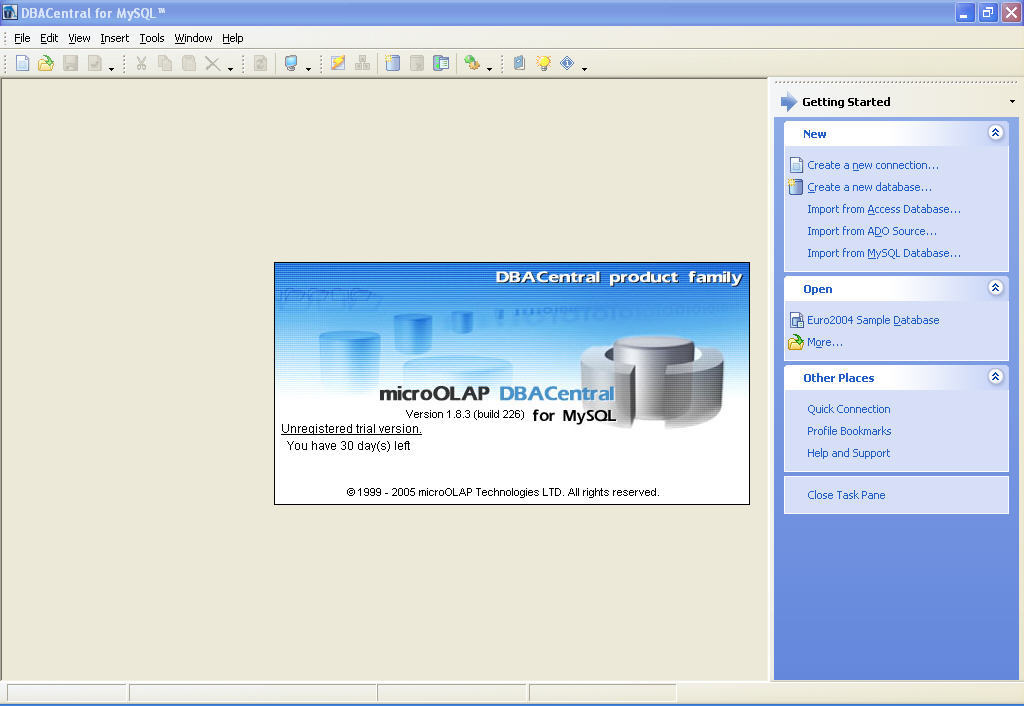1024x706 pixels.
Task: Click Create a new connection link
Action: point(872,165)
